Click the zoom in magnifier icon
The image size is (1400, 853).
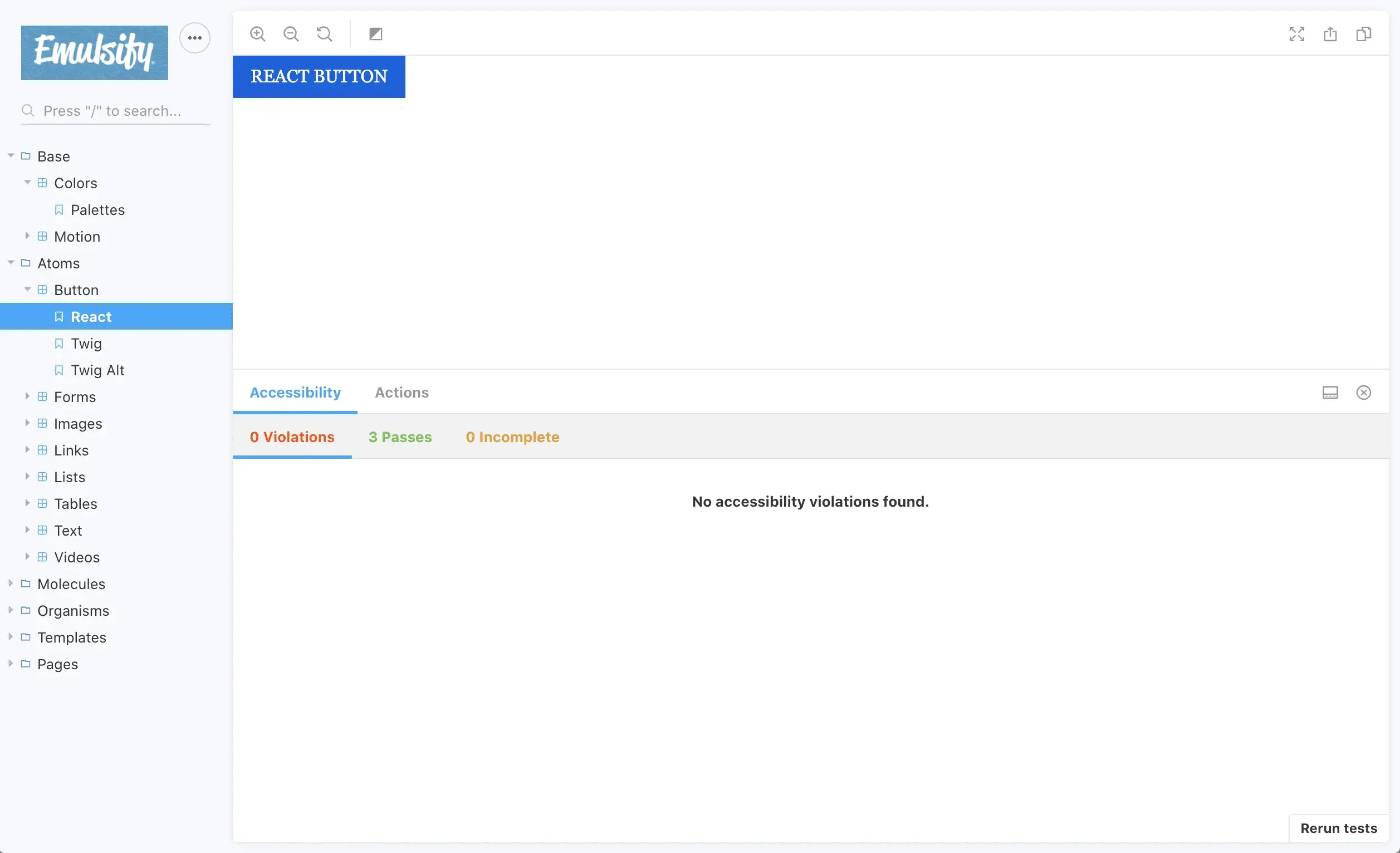coord(257,34)
